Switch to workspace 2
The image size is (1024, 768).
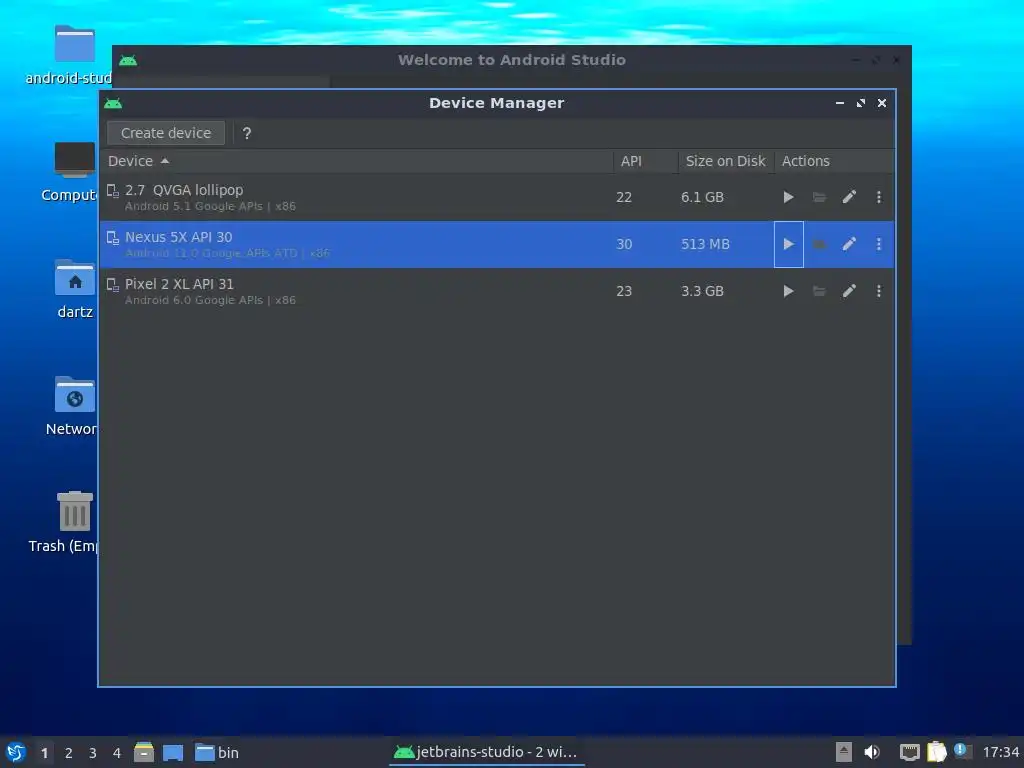[x=69, y=753]
